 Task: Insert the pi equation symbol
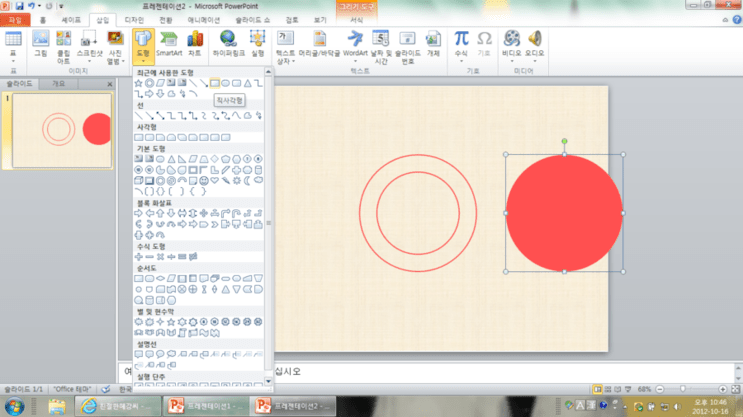pos(461,46)
